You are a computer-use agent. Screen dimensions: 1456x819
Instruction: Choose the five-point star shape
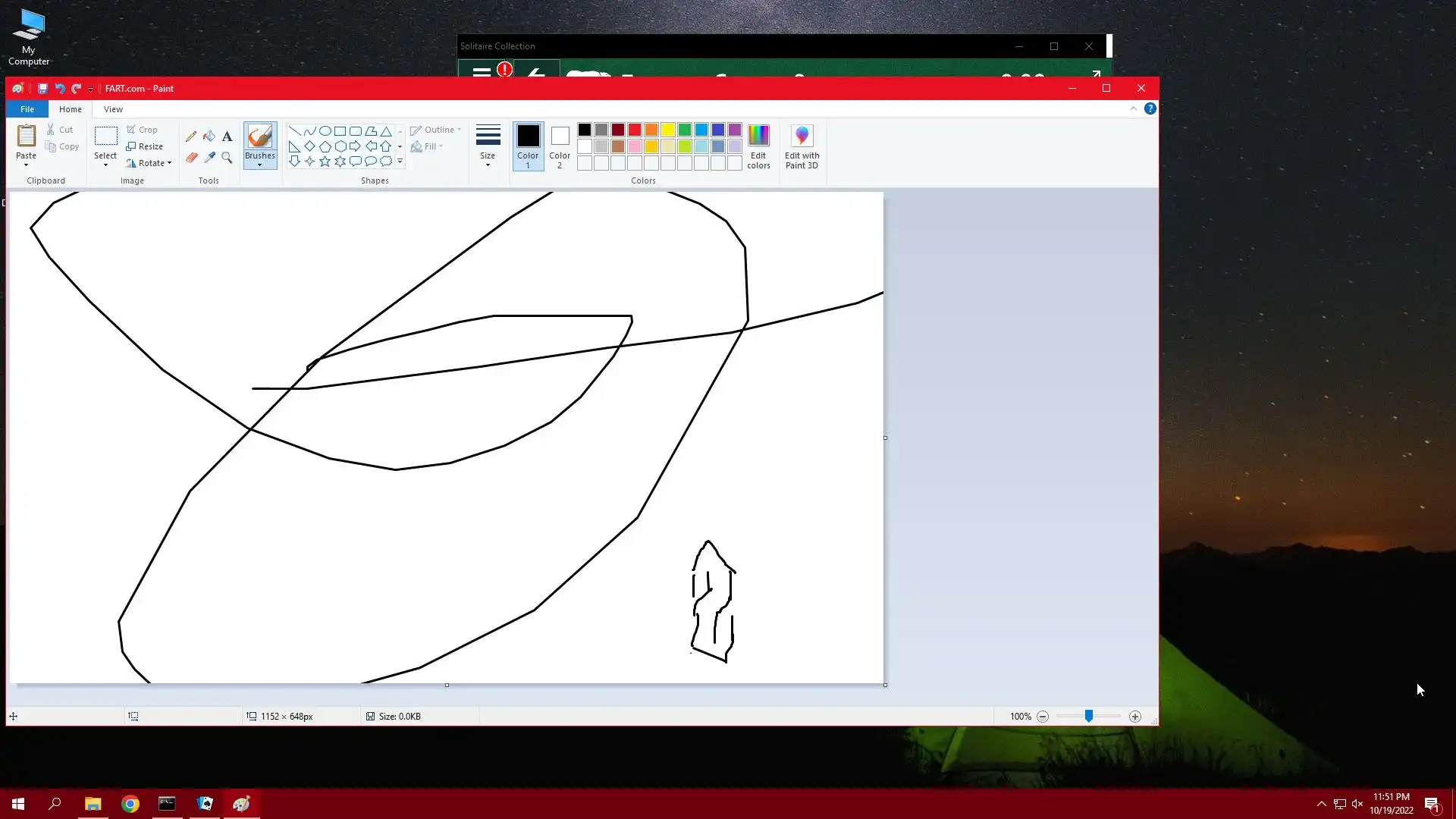[x=325, y=162]
